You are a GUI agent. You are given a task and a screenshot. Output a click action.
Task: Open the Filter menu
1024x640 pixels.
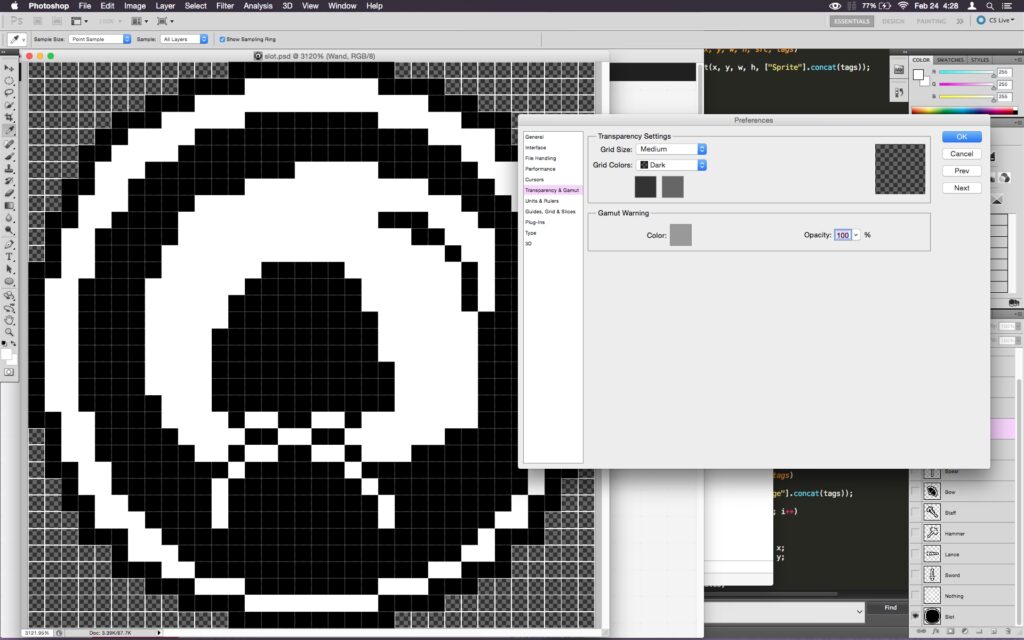click(225, 6)
